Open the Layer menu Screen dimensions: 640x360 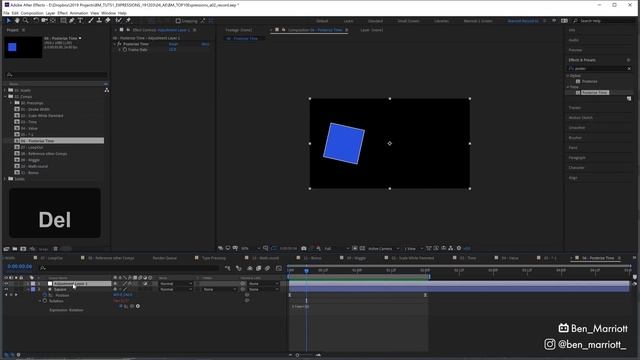(x=50, y=13)
